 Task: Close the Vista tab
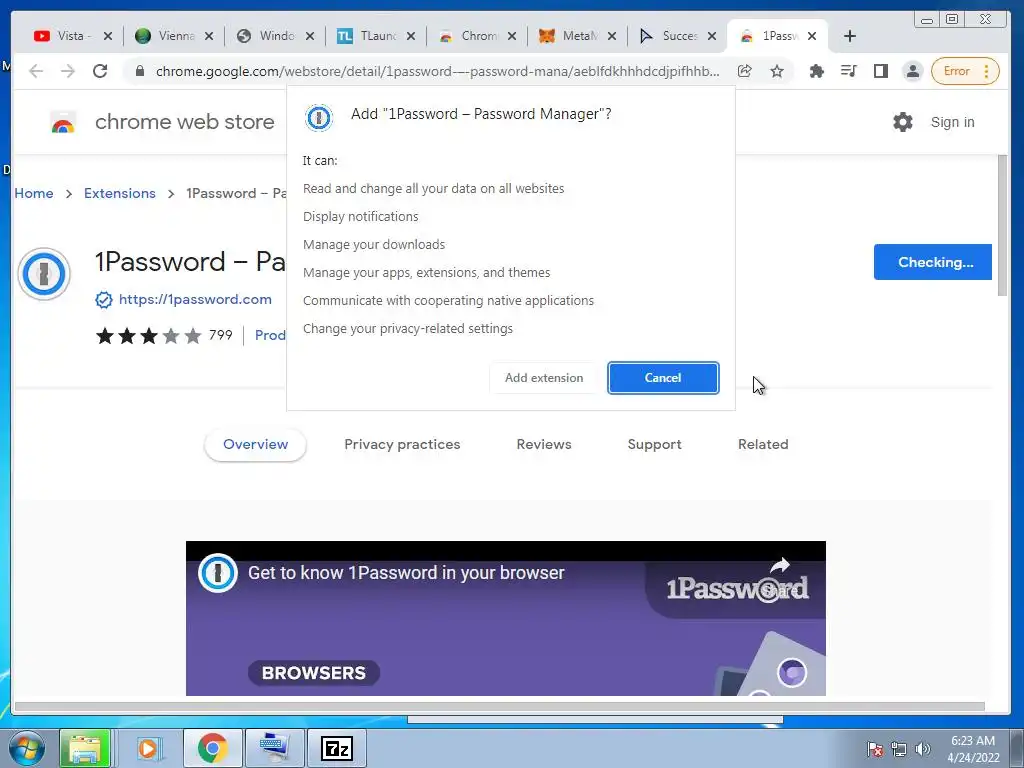tap(108, 36)
